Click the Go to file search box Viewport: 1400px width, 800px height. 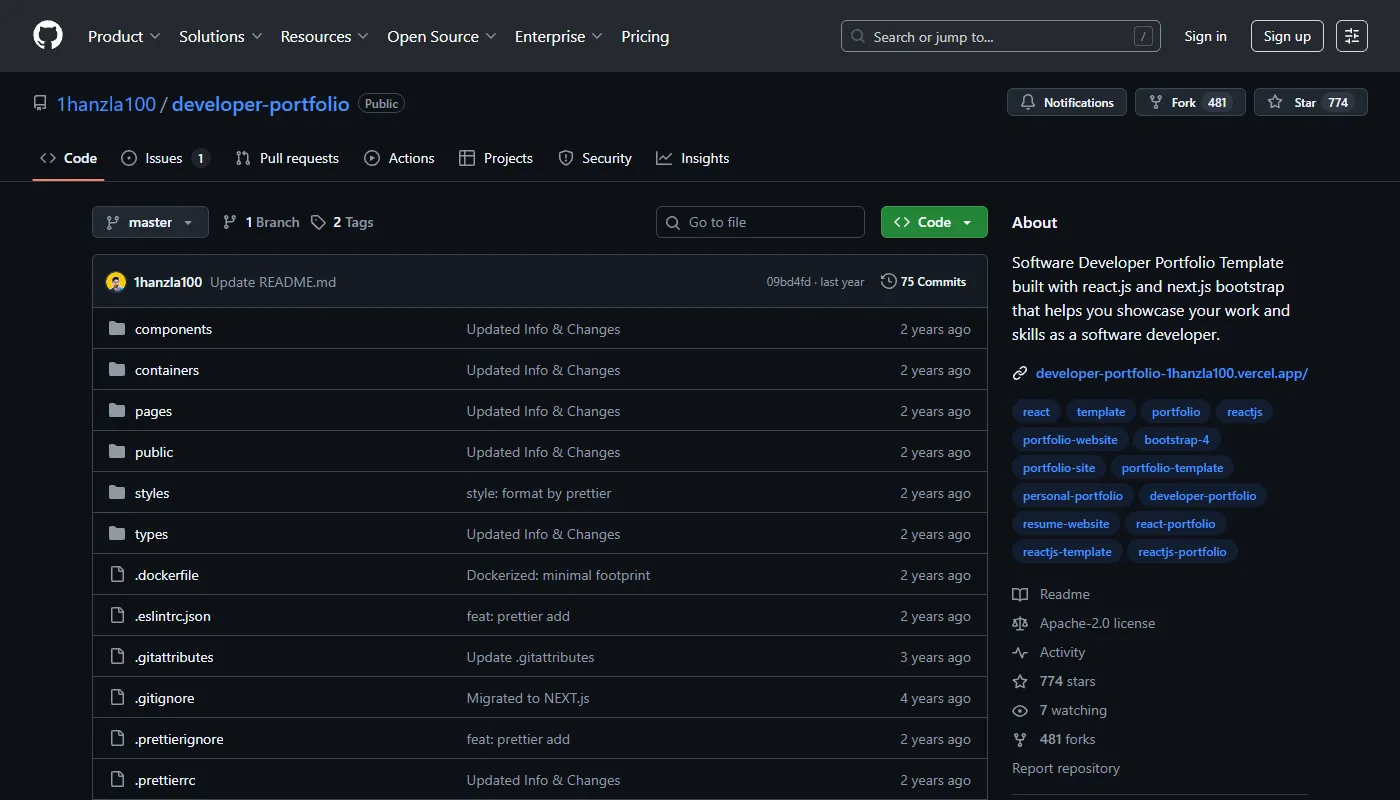click(x=760, y=222)
